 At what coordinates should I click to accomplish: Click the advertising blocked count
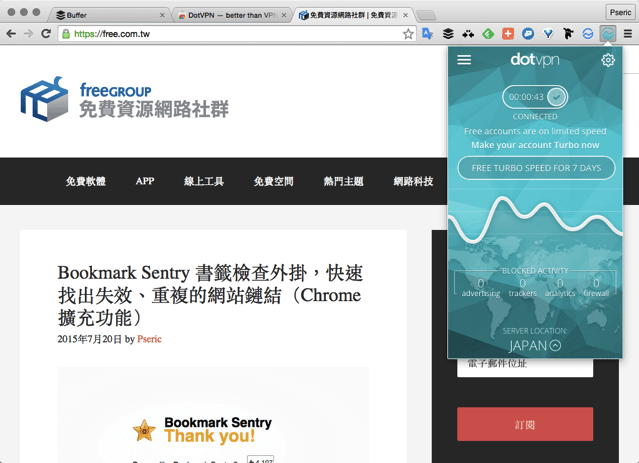pyautogui.click(x=481, y=288)
